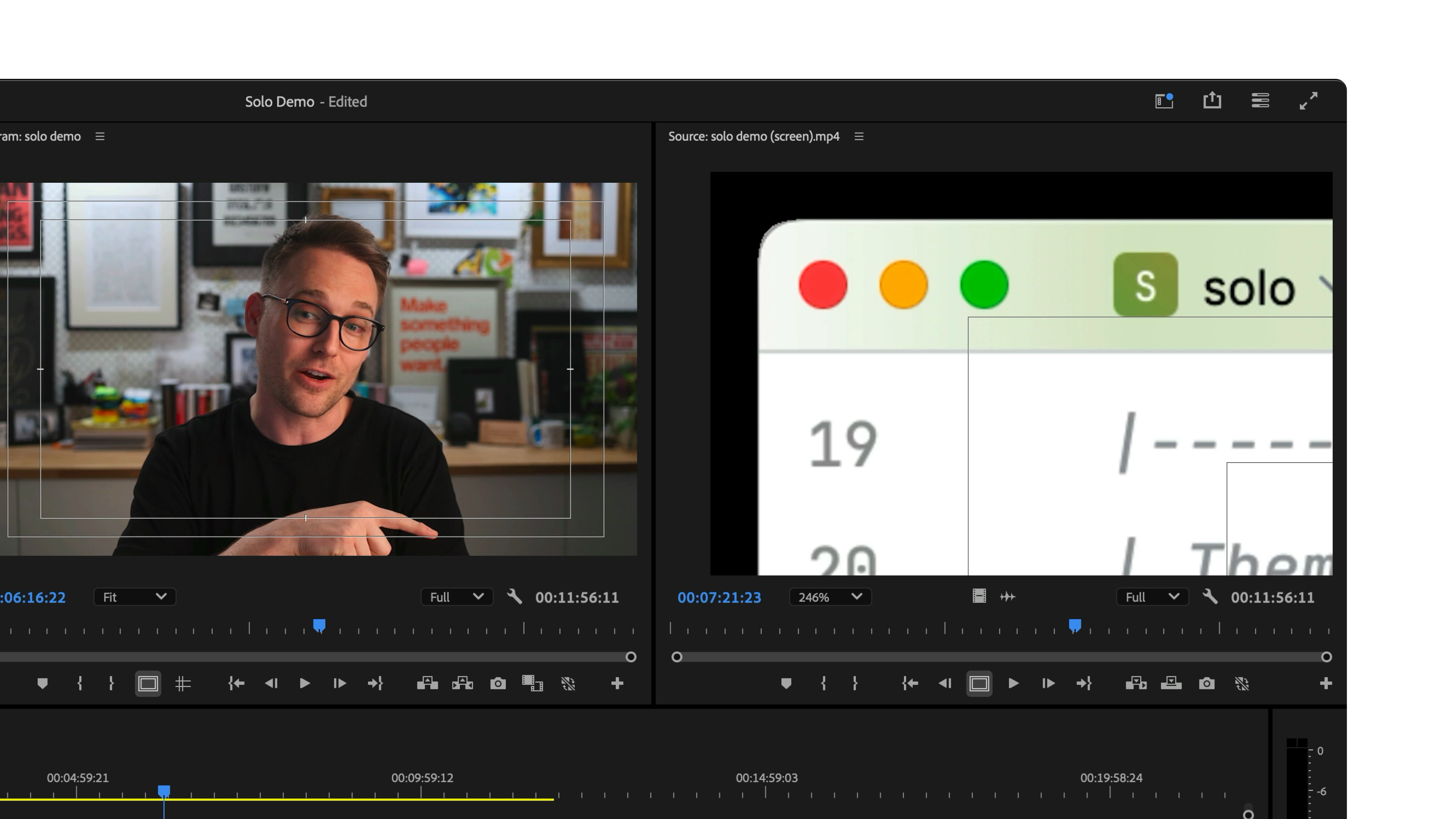Click the Insert icon in the Source monitor
1456x819 pixels.
[x=1137, y=683]
